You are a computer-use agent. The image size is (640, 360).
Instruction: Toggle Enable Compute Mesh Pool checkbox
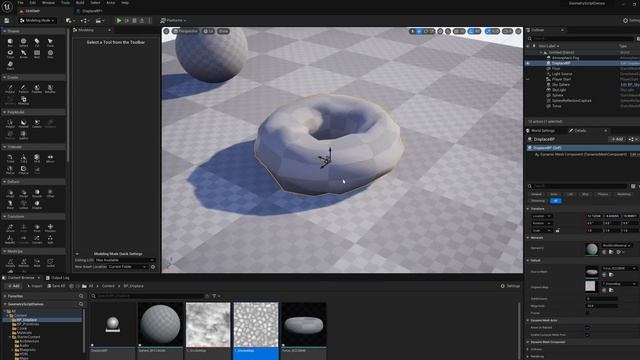coord(587,335)
